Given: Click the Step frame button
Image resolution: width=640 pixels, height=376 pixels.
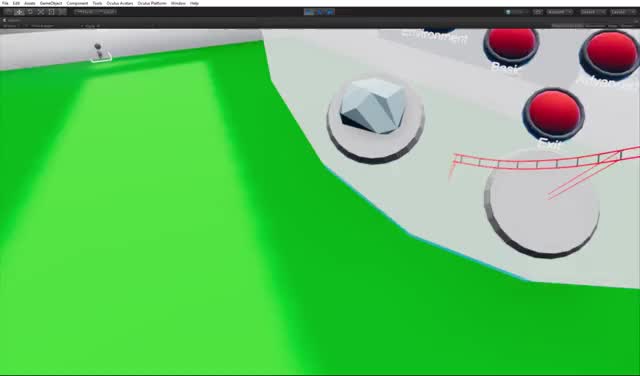Looking at the screenshot, I should click(330, 12).
